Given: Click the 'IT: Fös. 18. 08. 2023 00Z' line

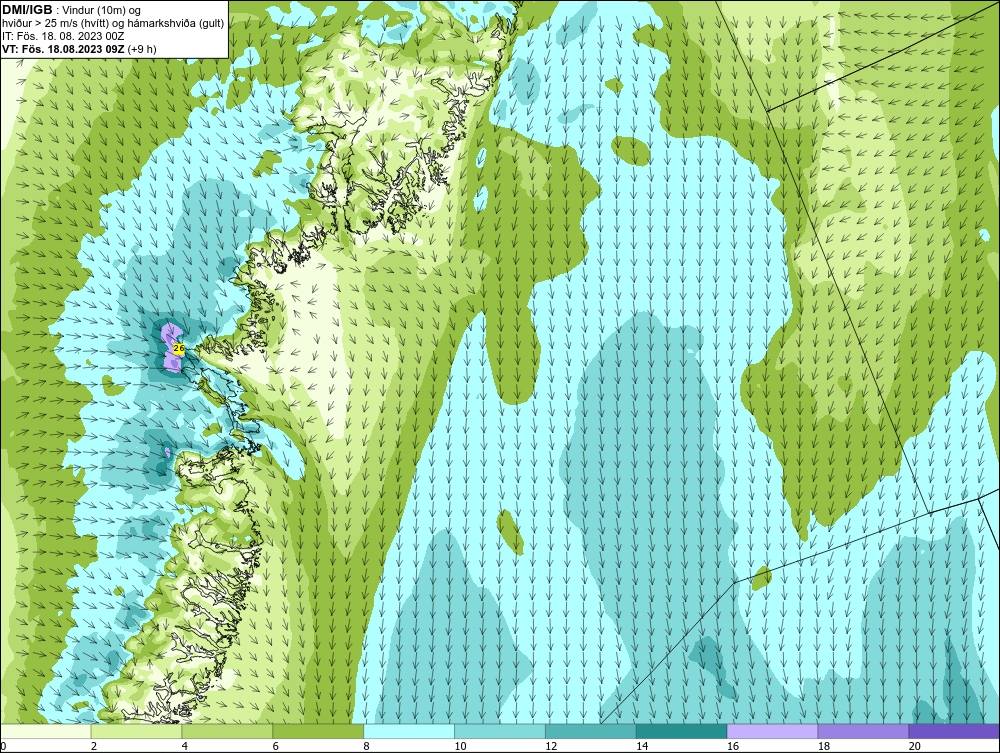Looking at the screenshot, I should (63, 36).
